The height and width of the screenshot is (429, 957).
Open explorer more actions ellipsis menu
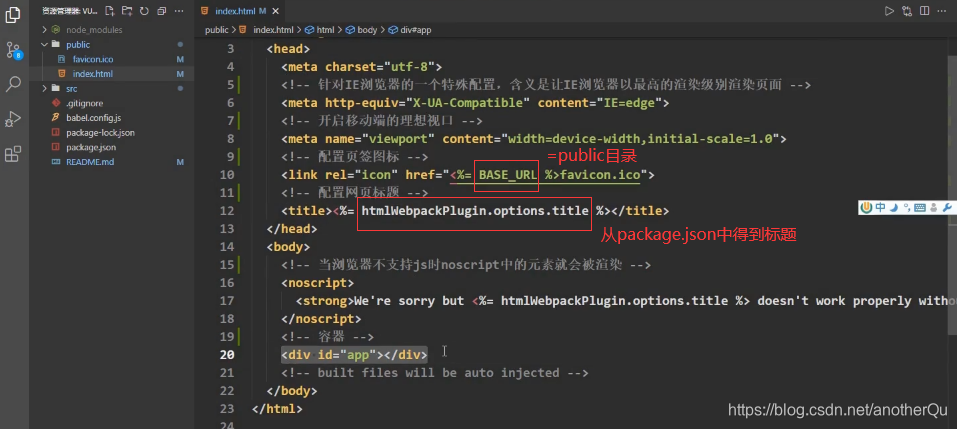pos(179,11)
